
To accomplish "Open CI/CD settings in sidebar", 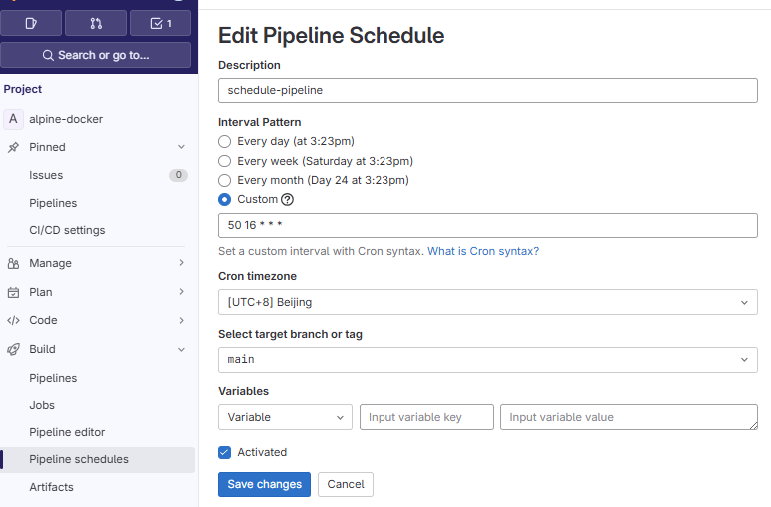I will 97,230.
